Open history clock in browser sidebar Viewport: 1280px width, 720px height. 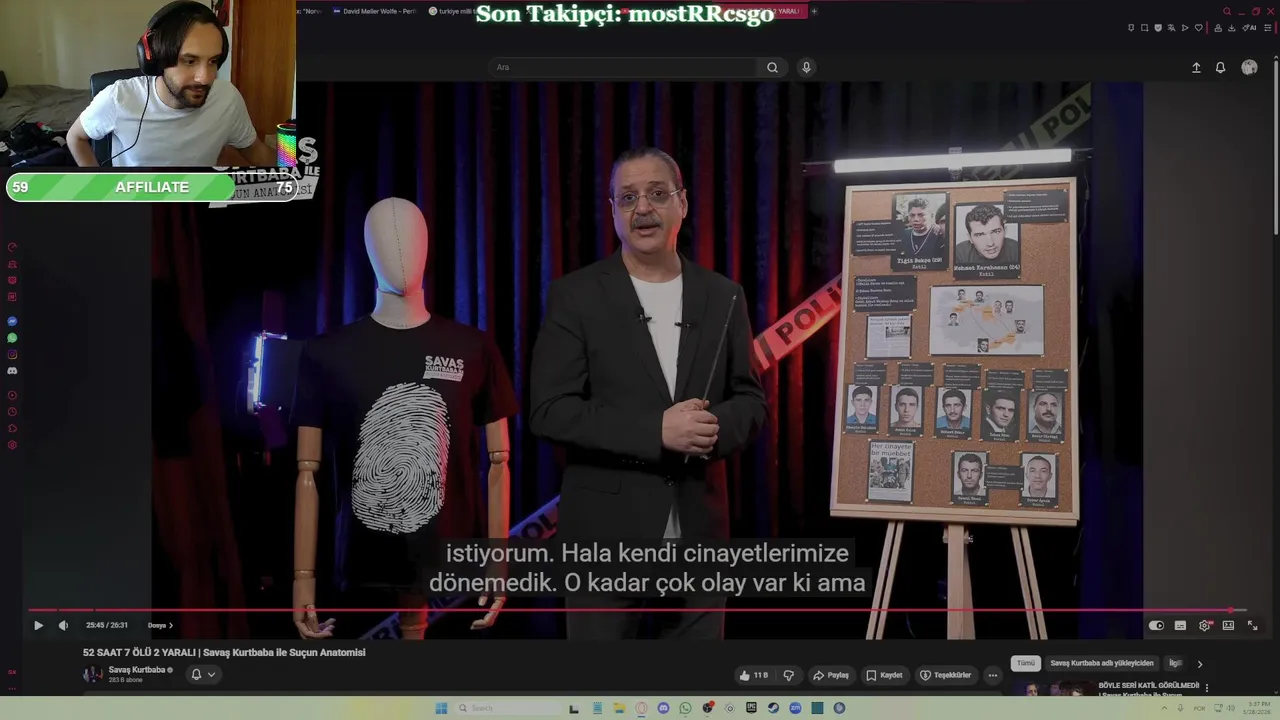click(12, 411)
